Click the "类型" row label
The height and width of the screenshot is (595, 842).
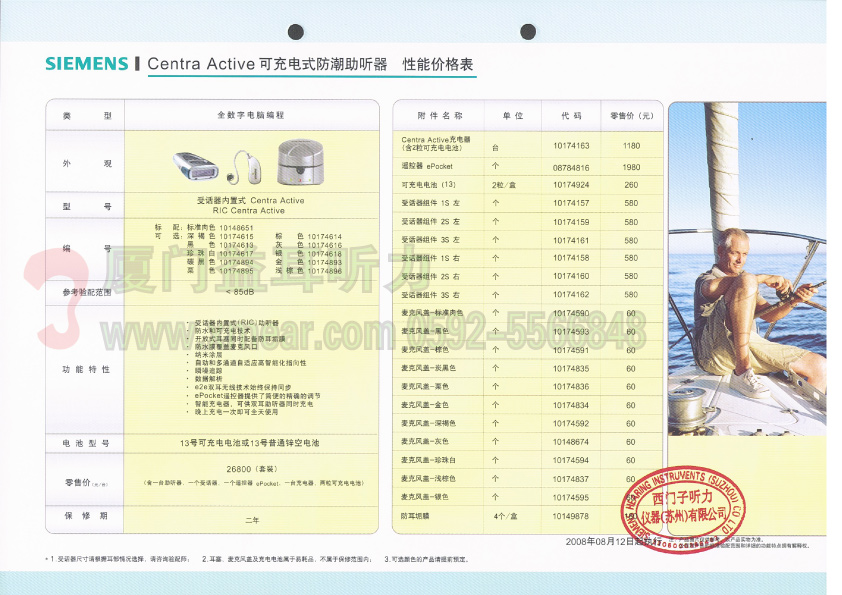[86, 115]
